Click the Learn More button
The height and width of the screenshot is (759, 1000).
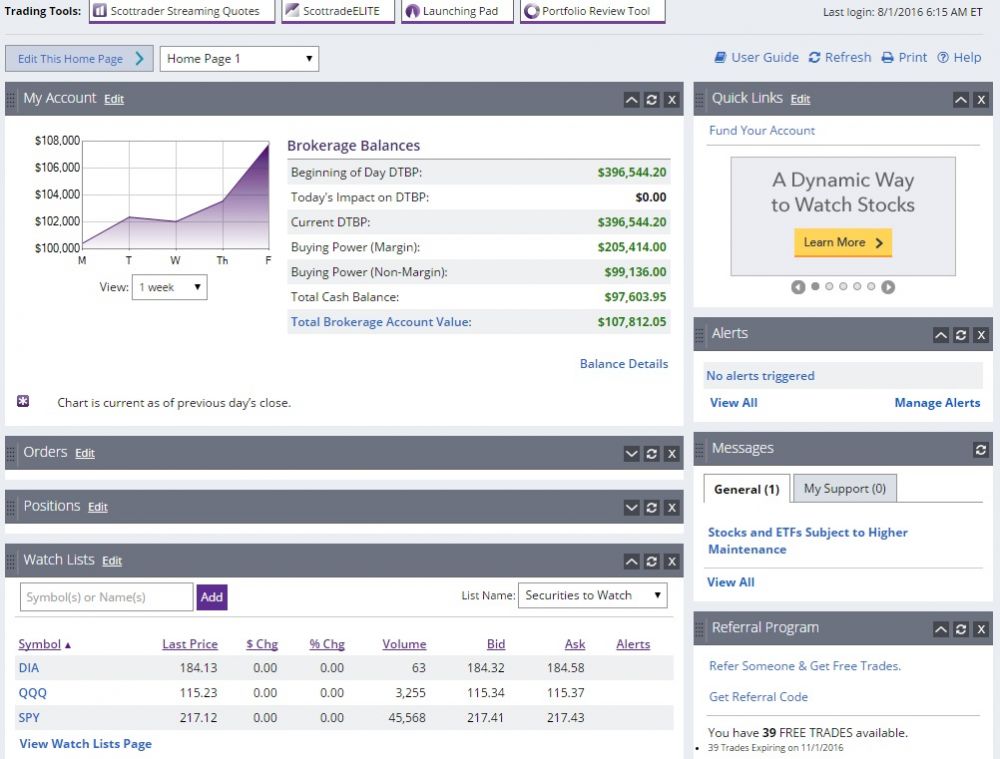click(842, 242)
